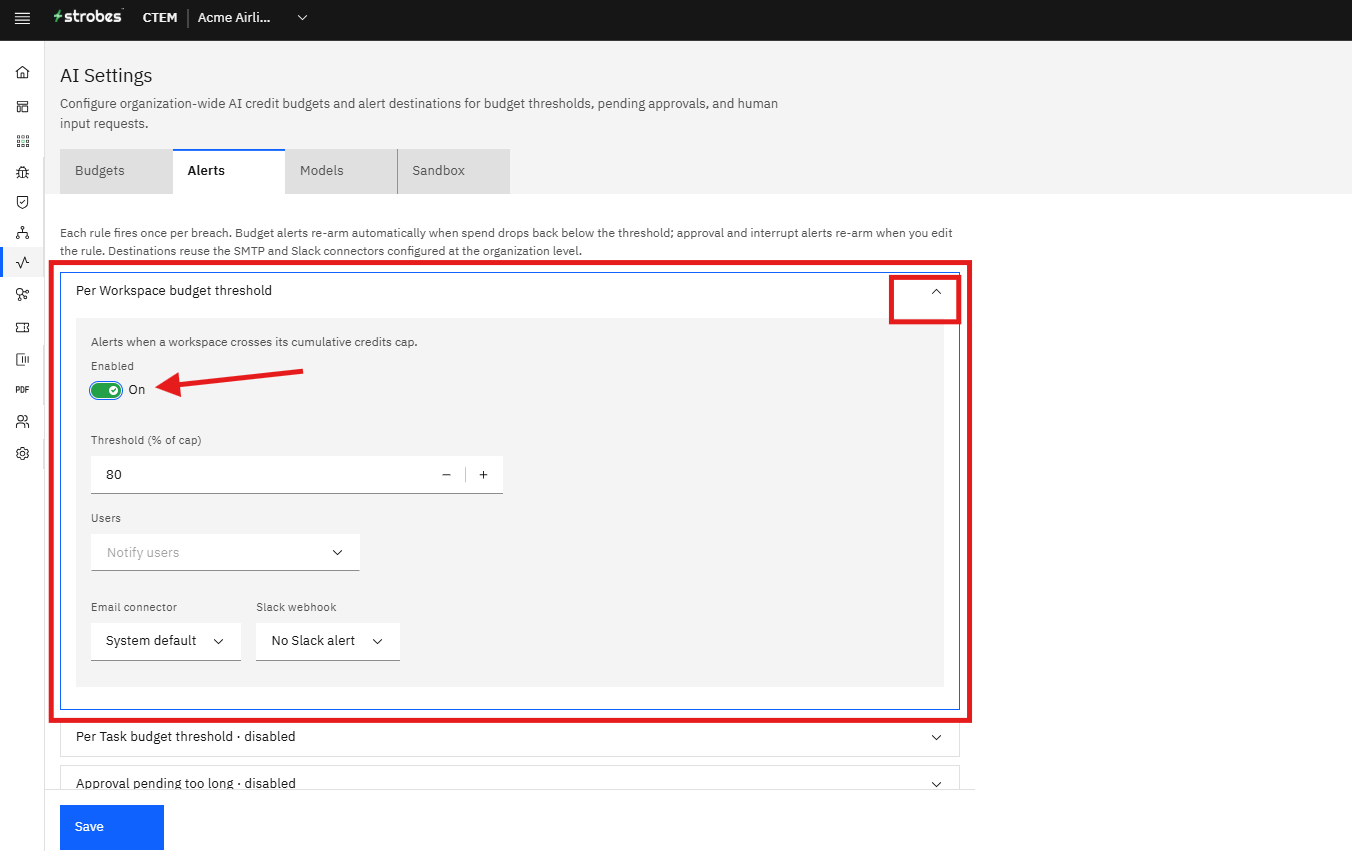Open the ticket icon in sidebar
The height and width of the screenshot is (851, 1352).
22,327
